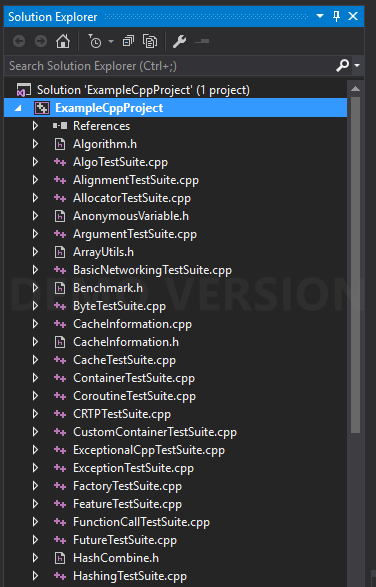This screenshot has width=376, height=587.
Task: Select FunctionCallTestSuite.cpp file
Action: pos(141,522)
